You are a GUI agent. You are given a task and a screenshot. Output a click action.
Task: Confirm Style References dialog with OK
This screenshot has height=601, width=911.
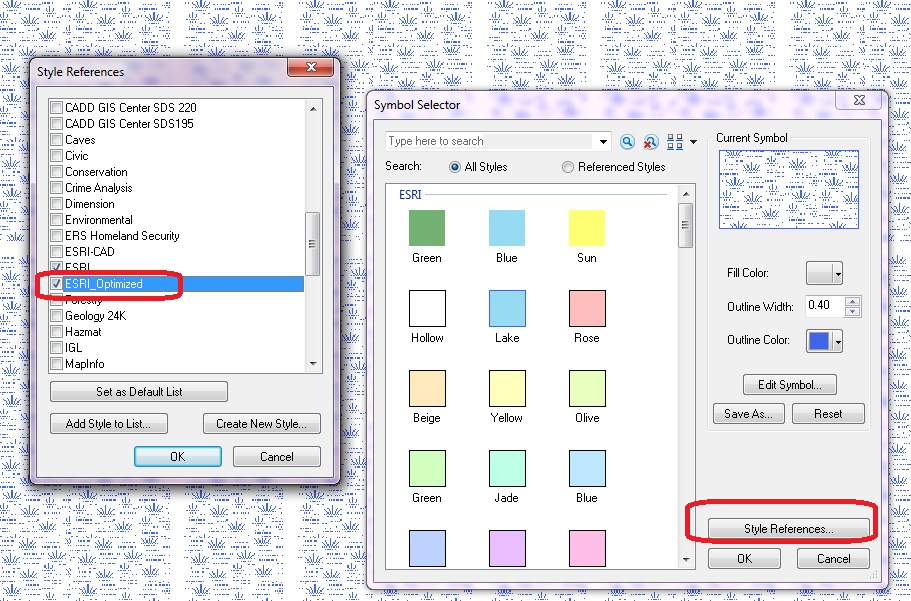click(178, 456)
